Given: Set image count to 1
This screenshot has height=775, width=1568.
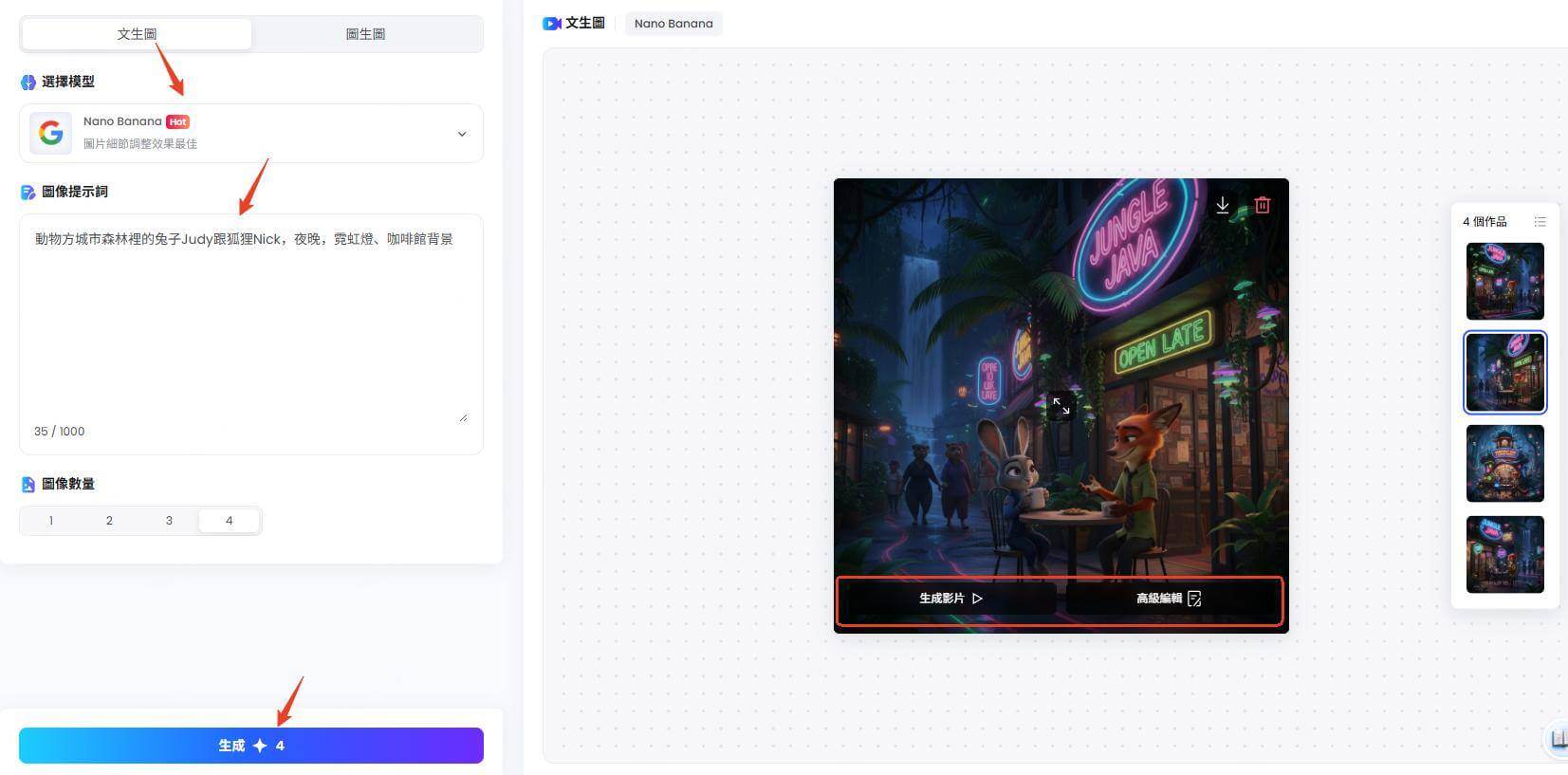Looking at the screenshot, I should [51, 521].
